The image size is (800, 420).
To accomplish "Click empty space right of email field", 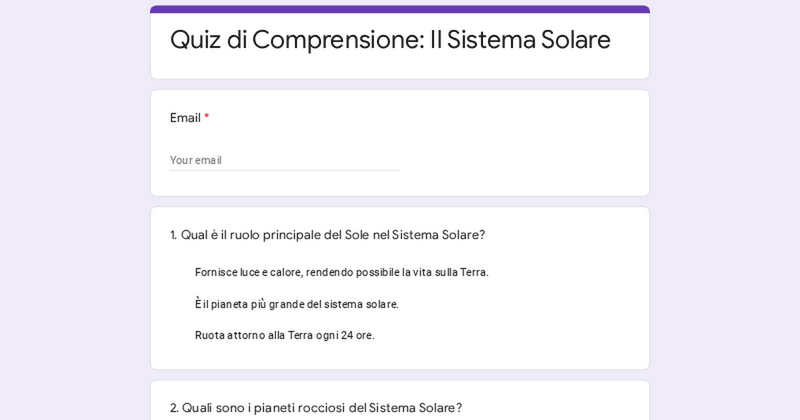I will 520,160.
